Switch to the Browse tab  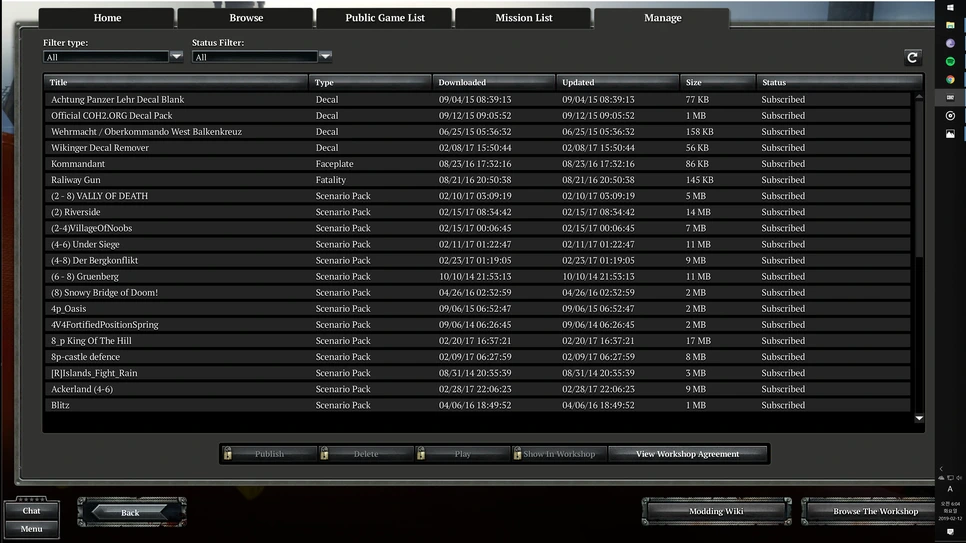[246, 18]
